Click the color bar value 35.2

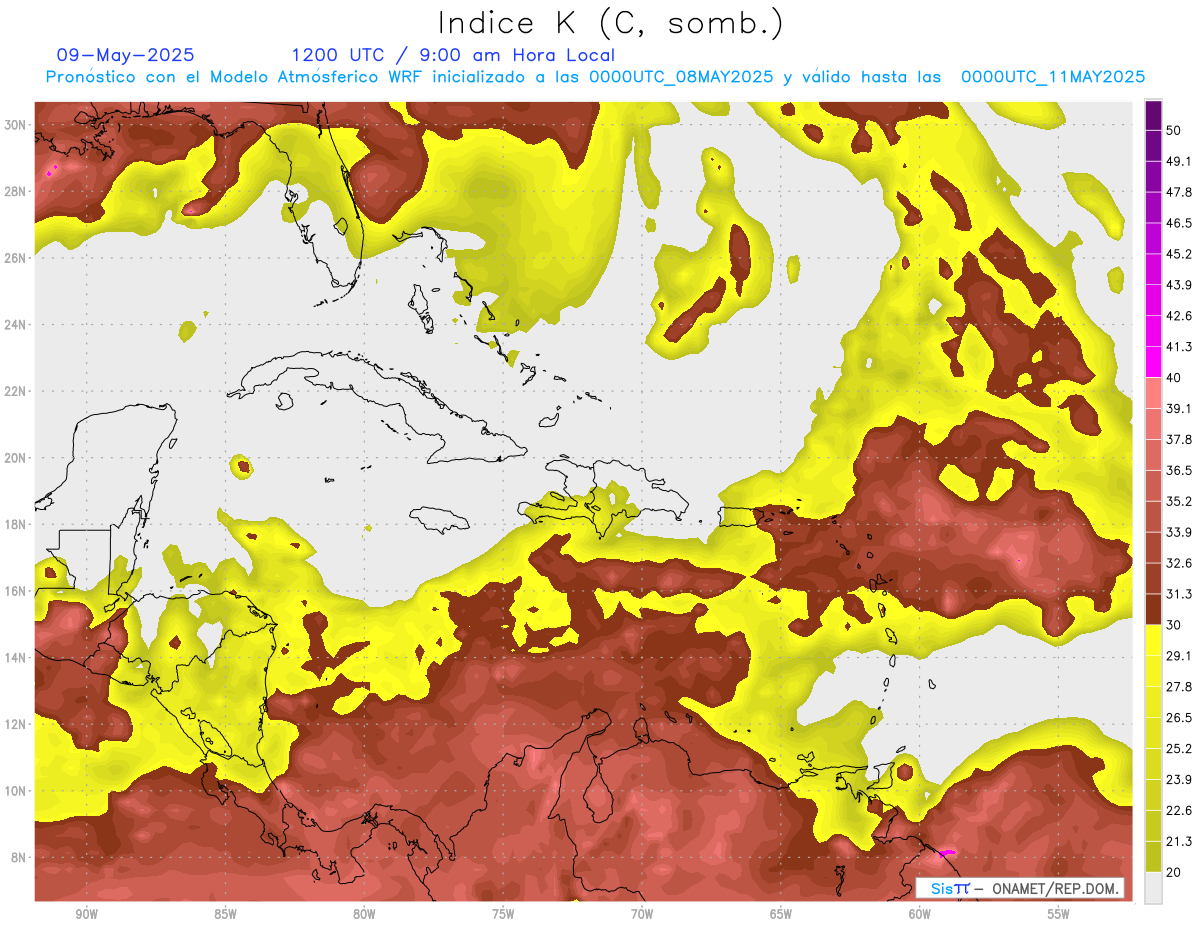[1180, 501]
